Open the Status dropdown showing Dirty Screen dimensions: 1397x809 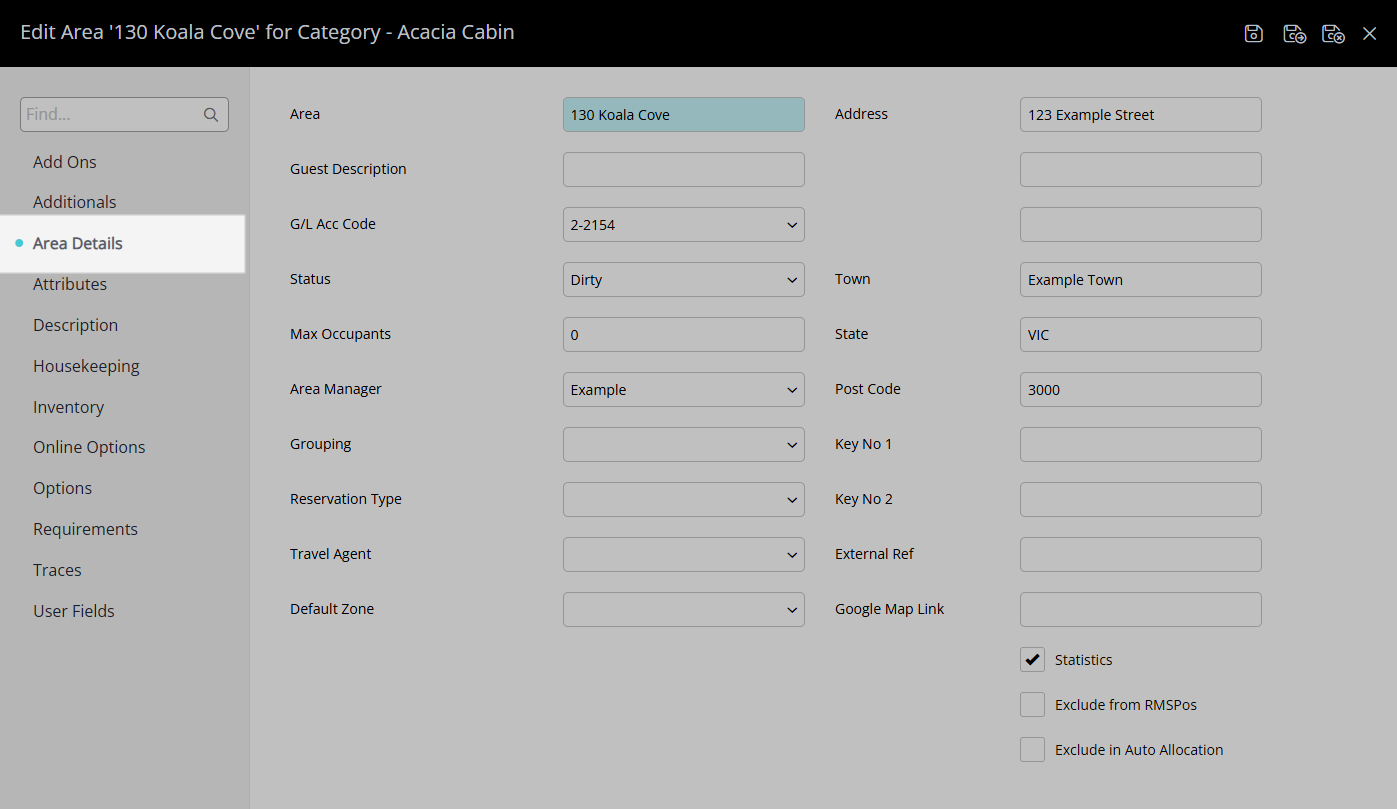[x=684, y=280]
